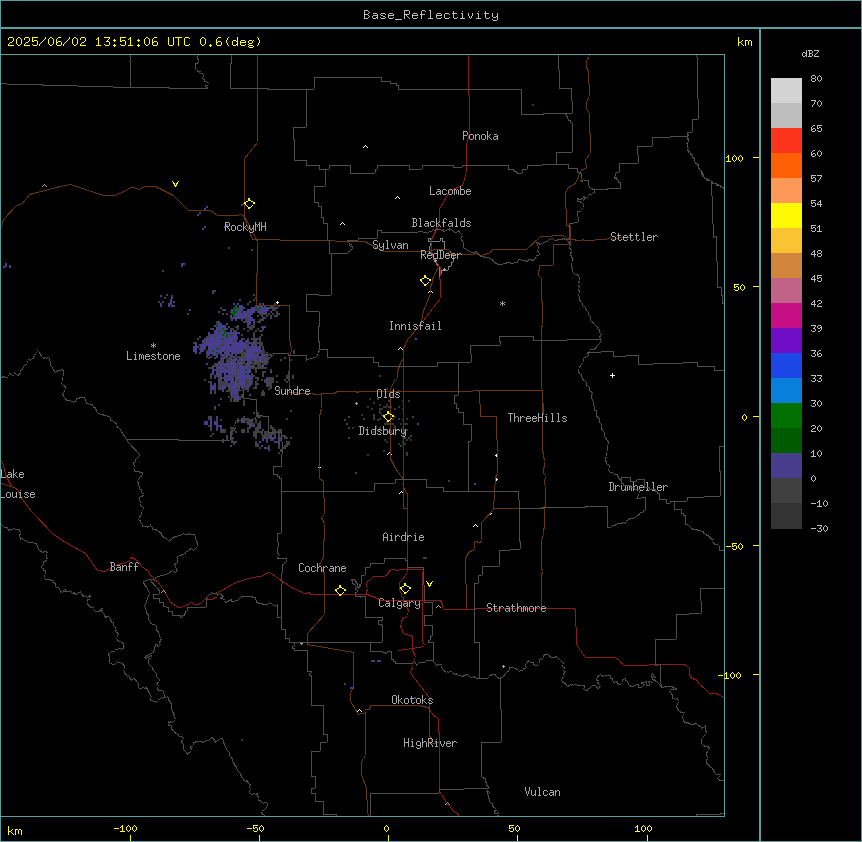
Task: Select the Strathmore map label
Action: (516, 608)
